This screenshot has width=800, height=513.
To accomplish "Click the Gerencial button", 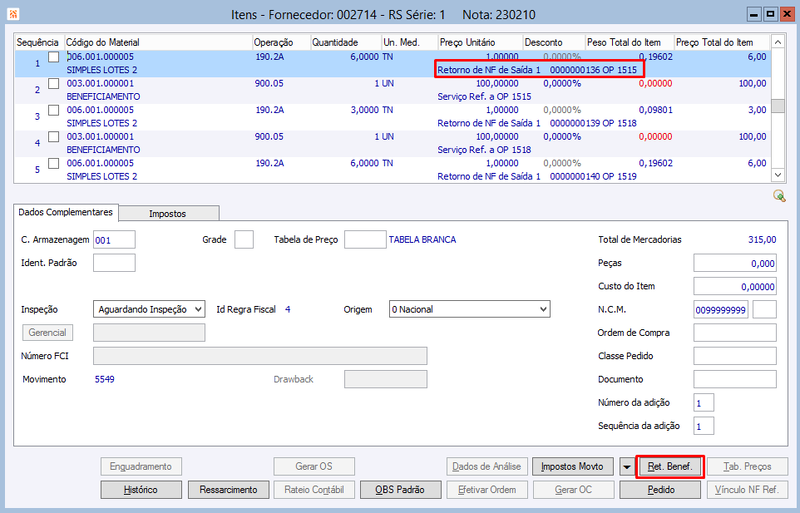I will click(47, 332).
